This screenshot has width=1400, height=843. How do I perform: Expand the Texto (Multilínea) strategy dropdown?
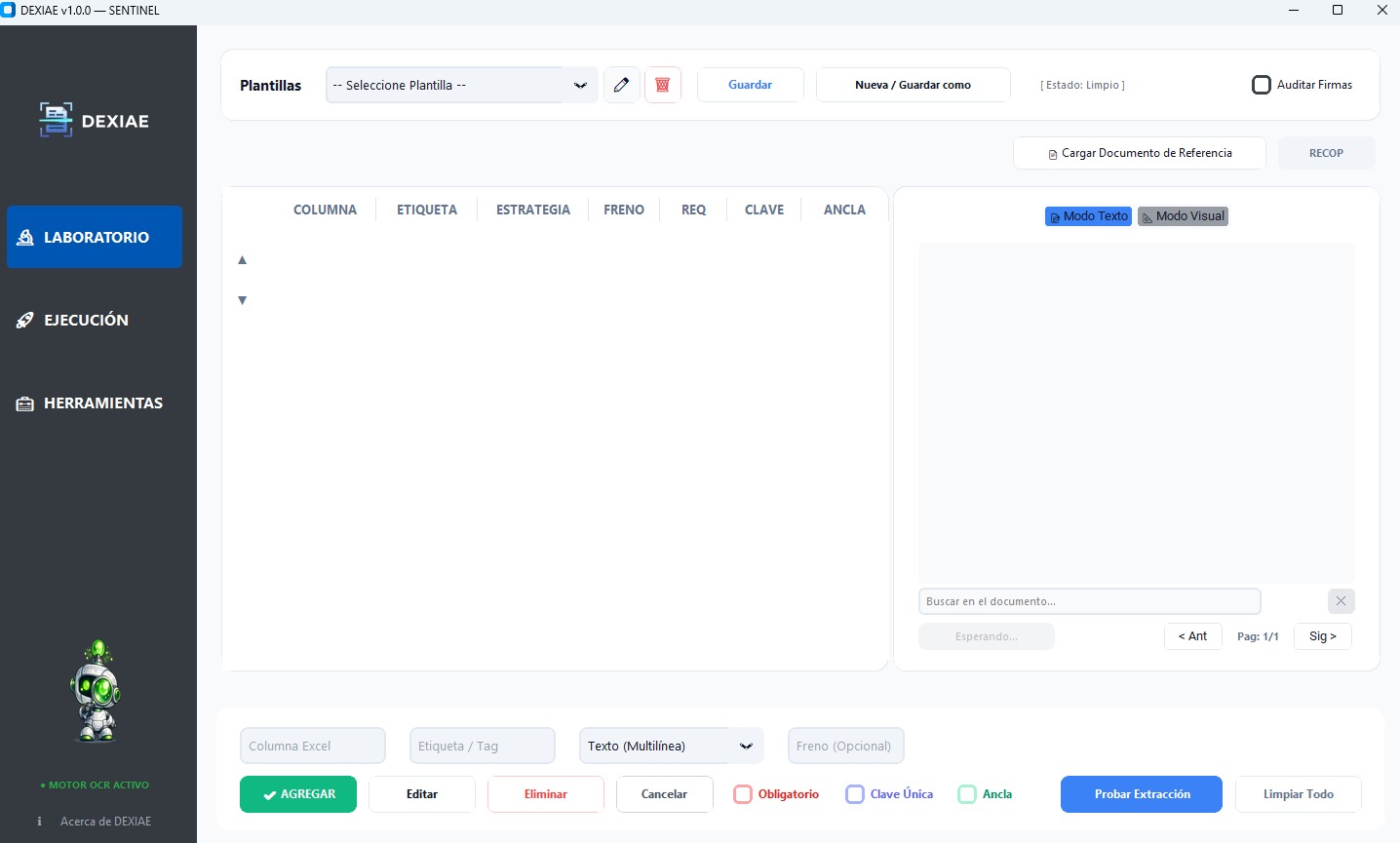(671, 746)
